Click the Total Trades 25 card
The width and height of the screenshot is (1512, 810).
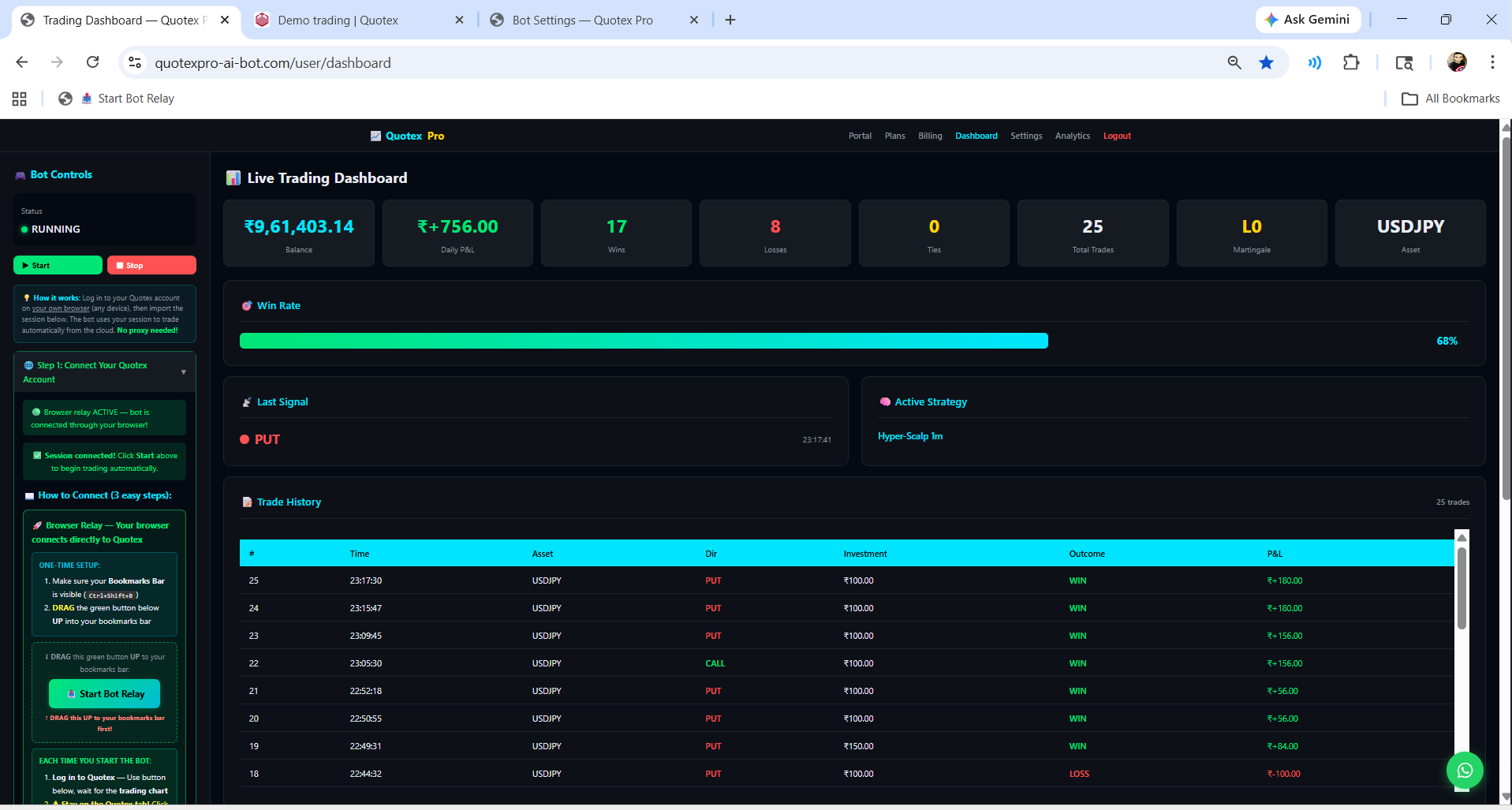click(x=1092, y=233)
